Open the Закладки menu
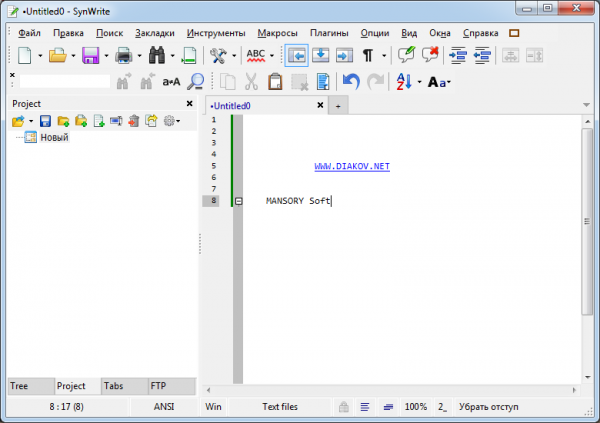 pyautogui.click(x=155, y=33)
